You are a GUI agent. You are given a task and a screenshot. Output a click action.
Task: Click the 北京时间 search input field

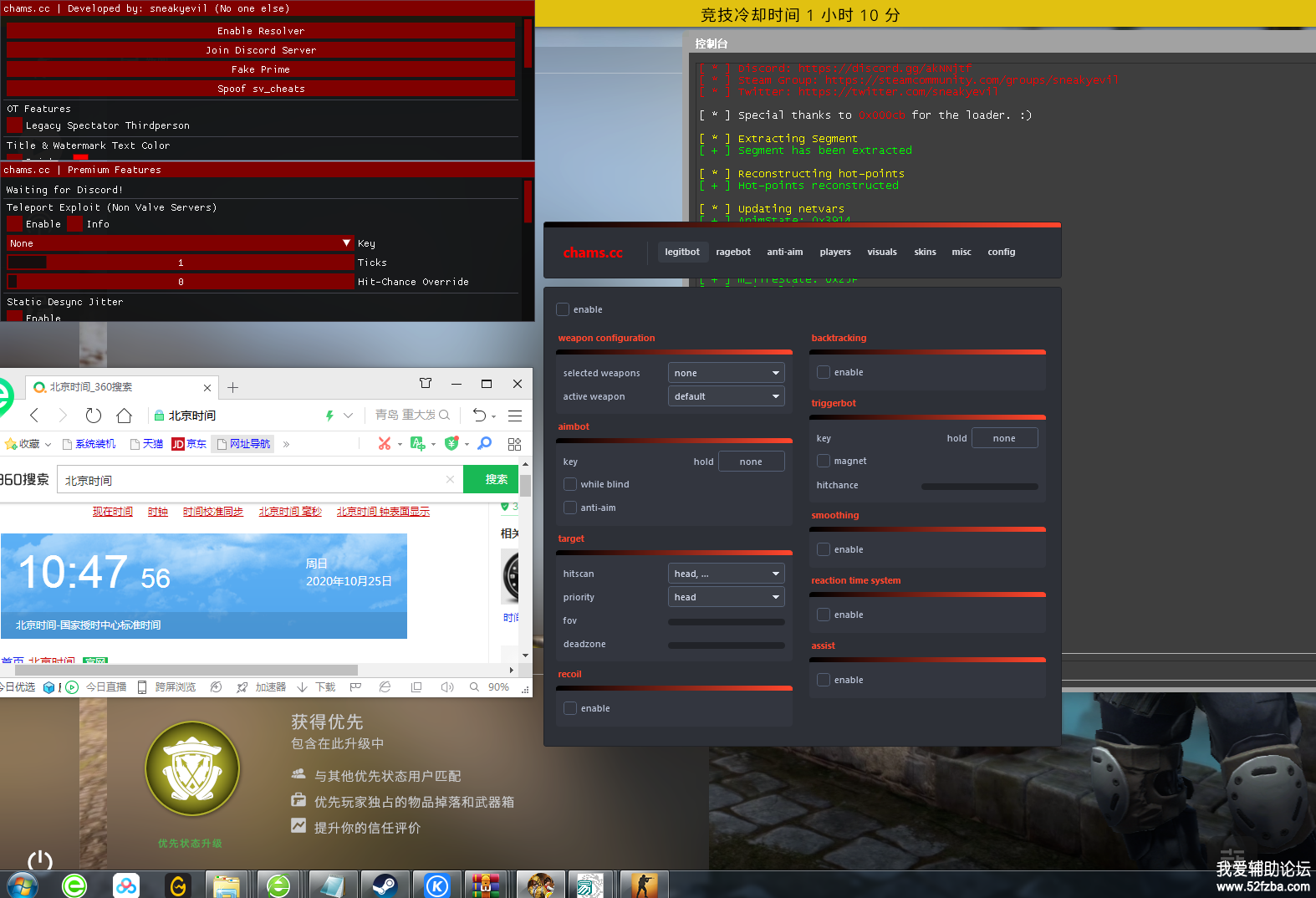pyautogui.click(x=251, y=481)
